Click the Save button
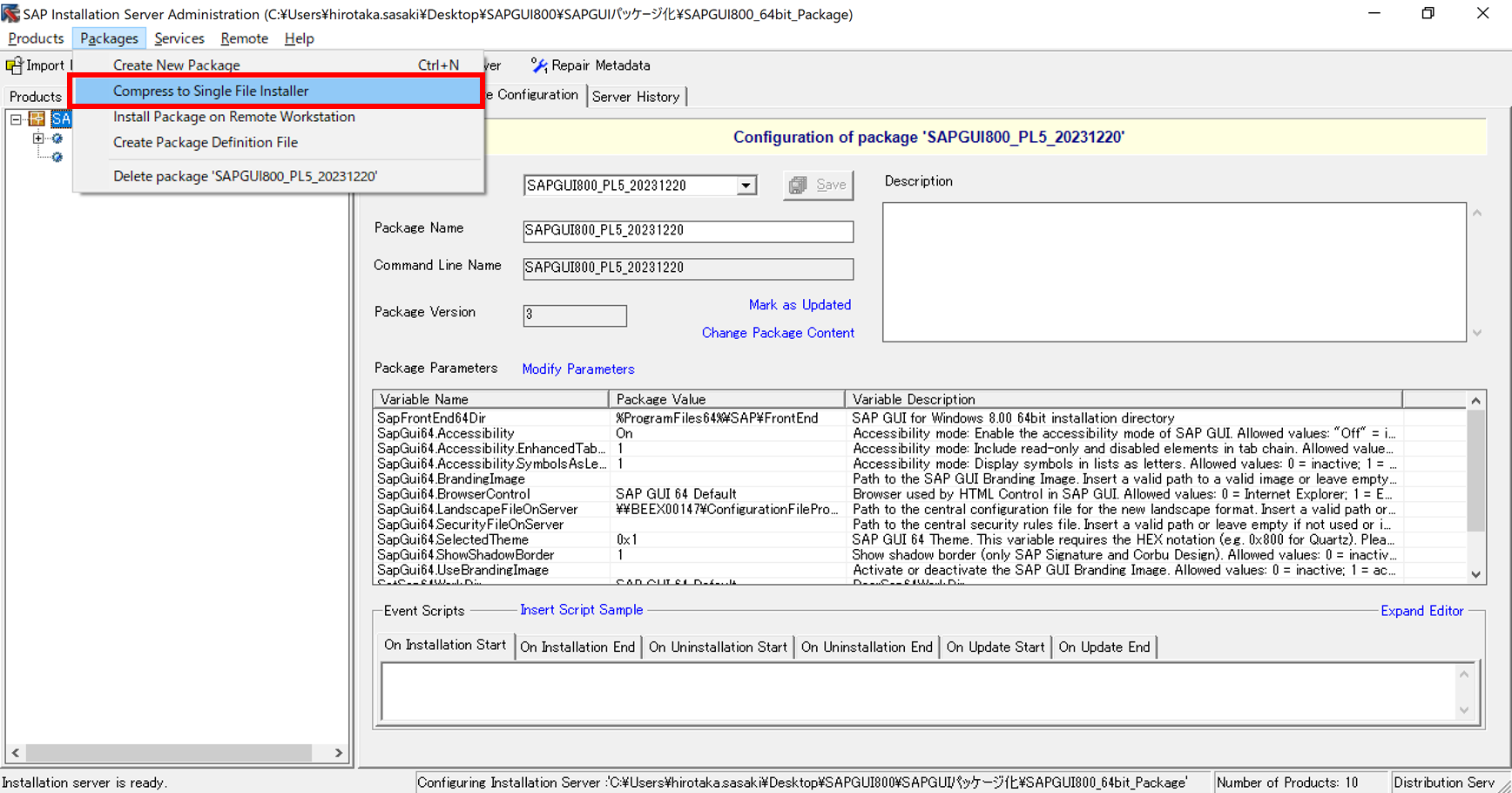 click(818, 185)
